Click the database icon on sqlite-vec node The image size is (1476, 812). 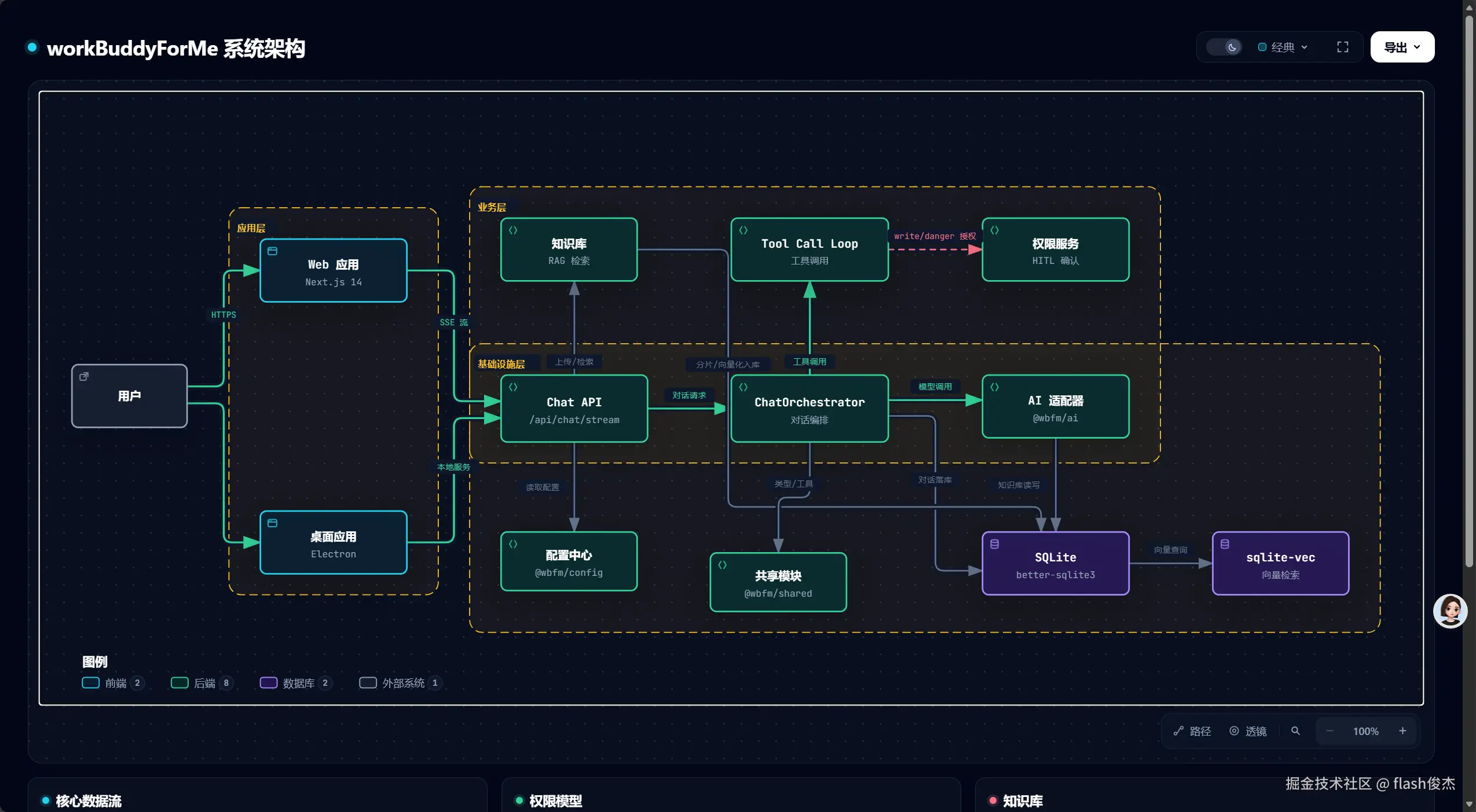1225,544
